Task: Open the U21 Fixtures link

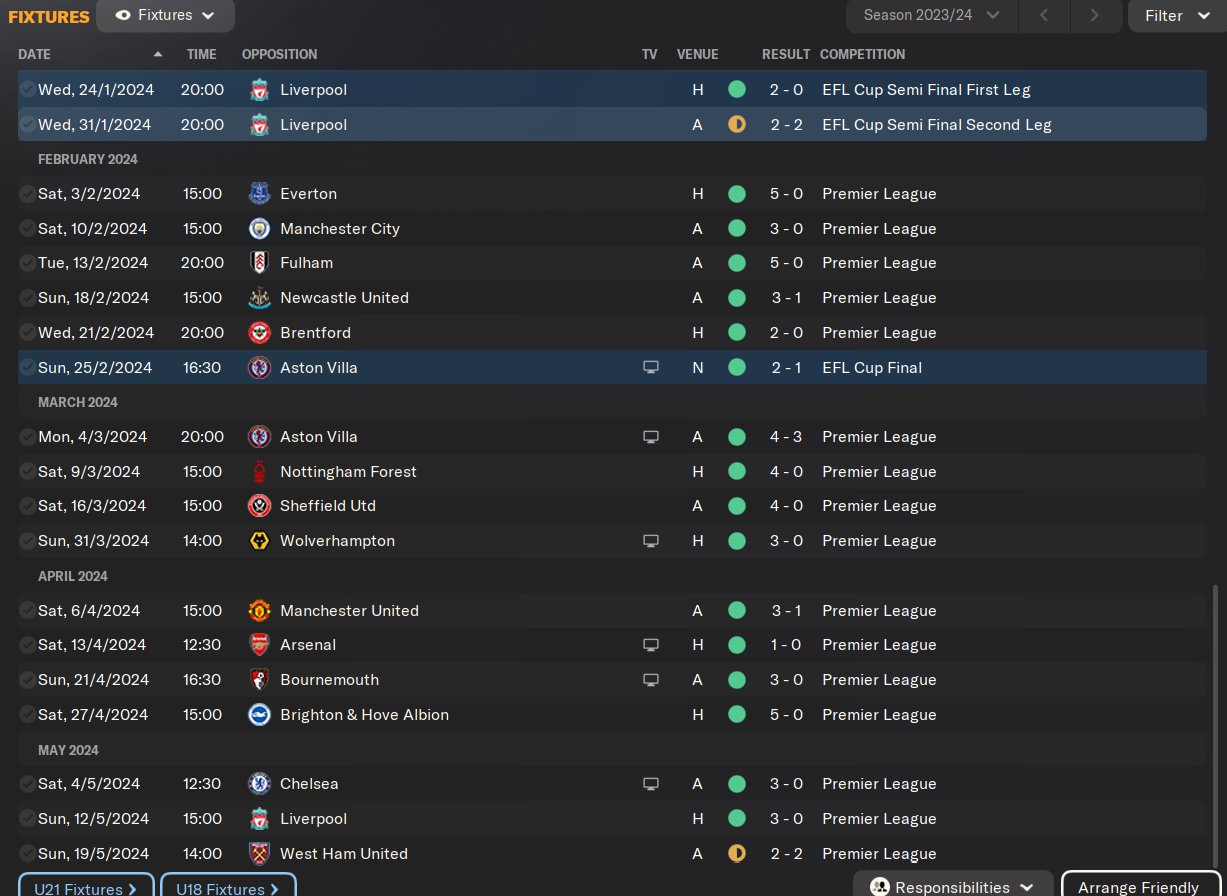Action: 86,888
